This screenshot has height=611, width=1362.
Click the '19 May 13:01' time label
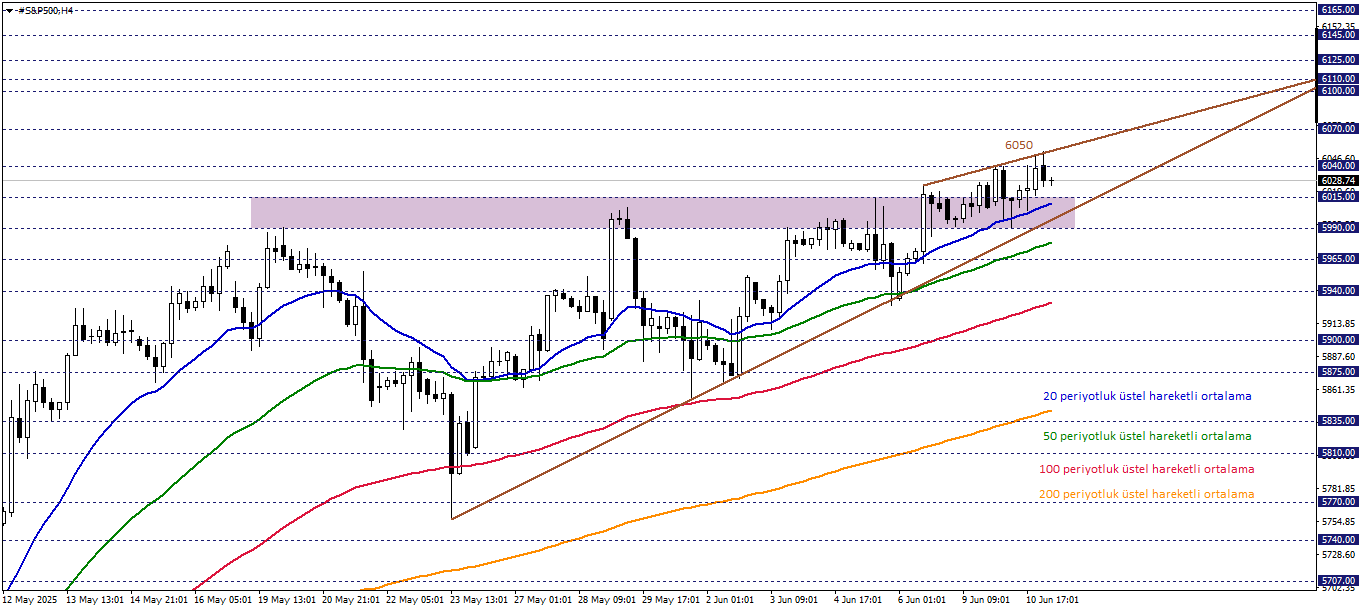click(x=288, y=600)
